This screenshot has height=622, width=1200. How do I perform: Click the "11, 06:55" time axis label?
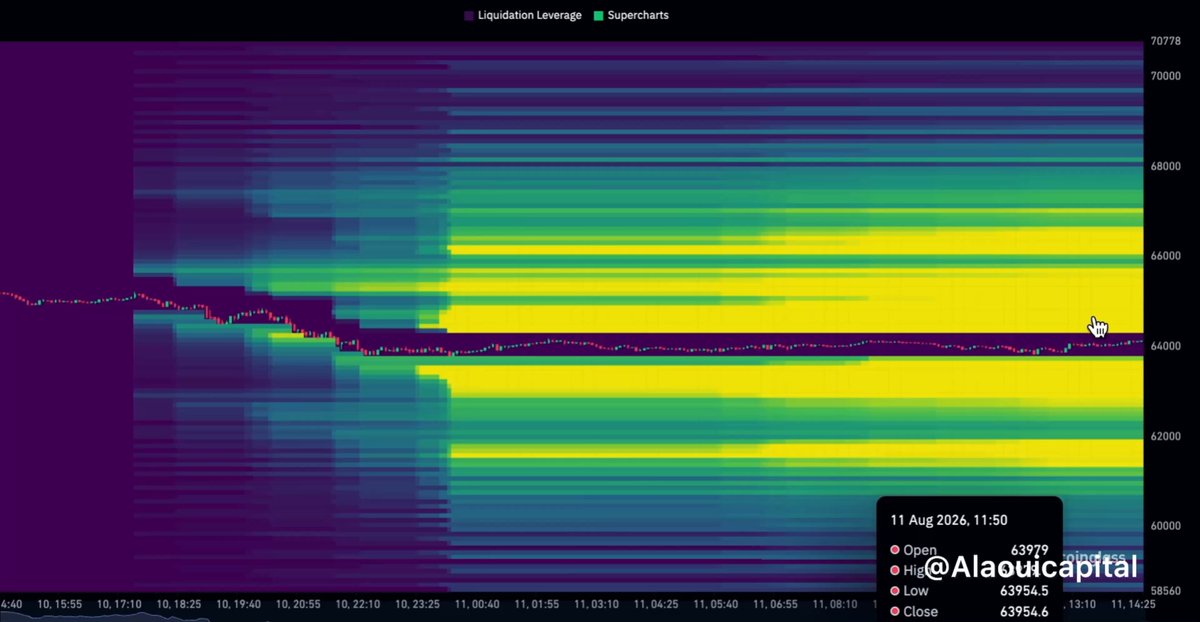click(x=776, y=604)
